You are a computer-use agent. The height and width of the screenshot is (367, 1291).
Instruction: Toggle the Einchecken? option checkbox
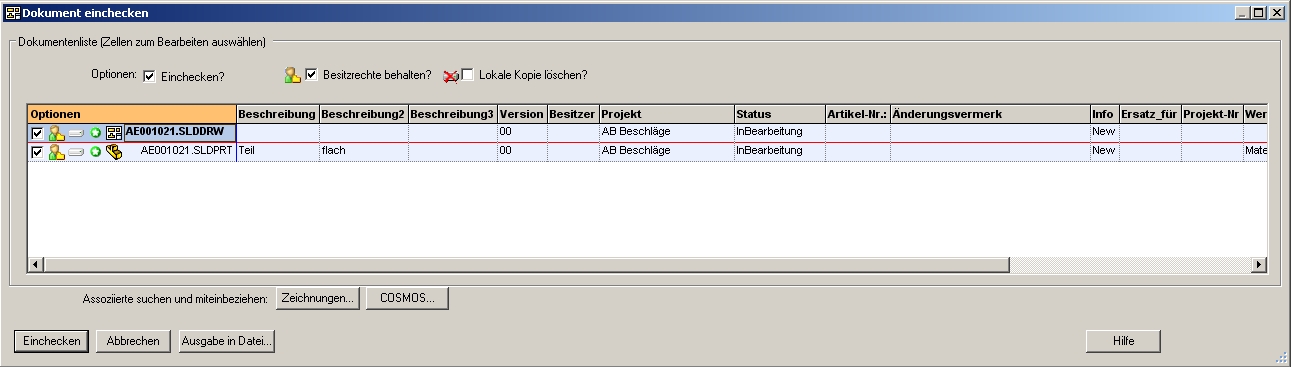pyautogui.click(x=149, y=76)
